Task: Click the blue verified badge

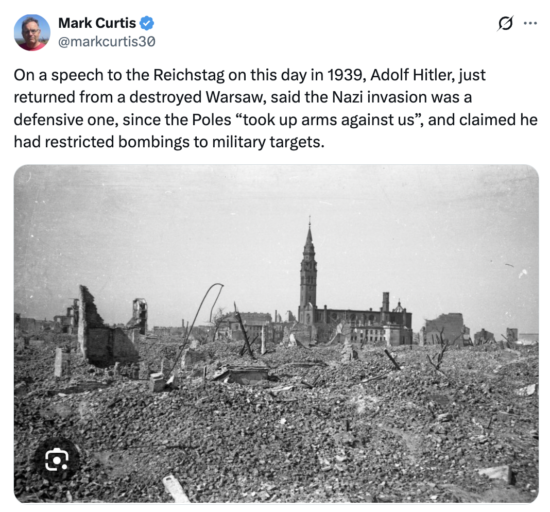Action: tap(147, 23)
